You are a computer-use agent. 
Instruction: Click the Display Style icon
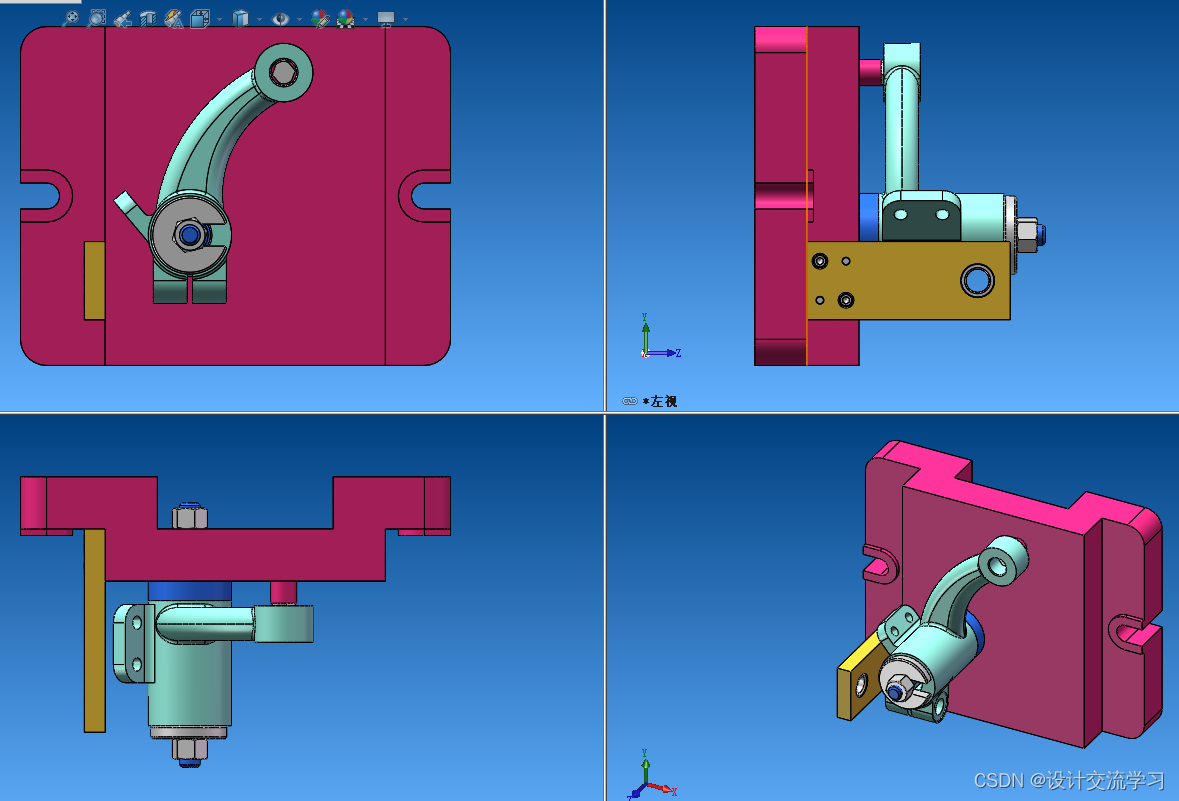pos(241,19)
